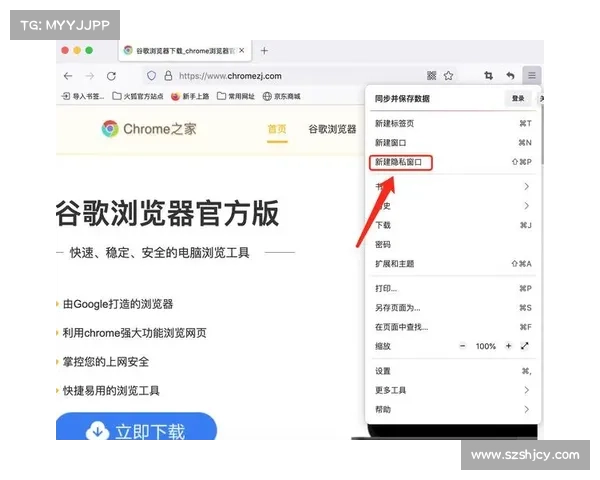
Task: Bookmark this page with the star icon
Action: click(x=449, y=75)
